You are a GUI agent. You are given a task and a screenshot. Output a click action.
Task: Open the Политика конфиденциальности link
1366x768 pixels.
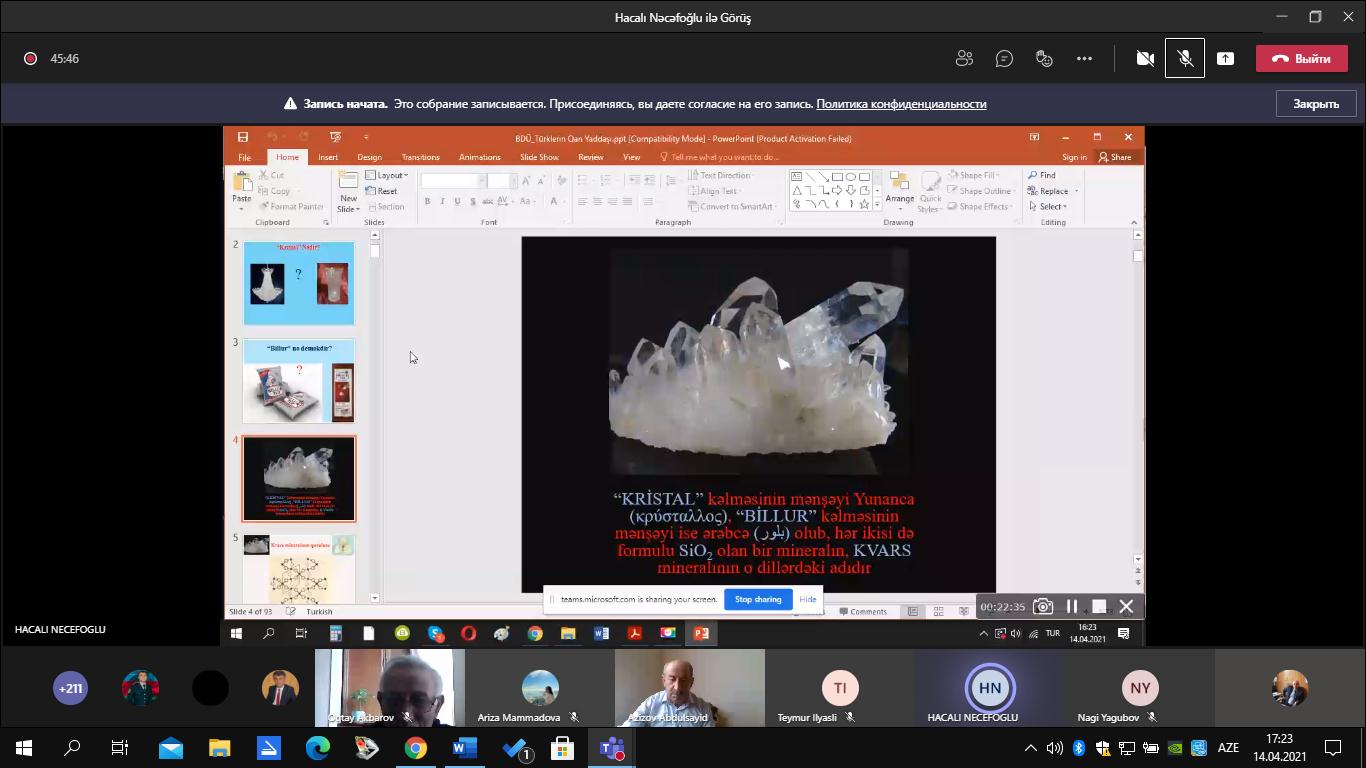[901, 104]
